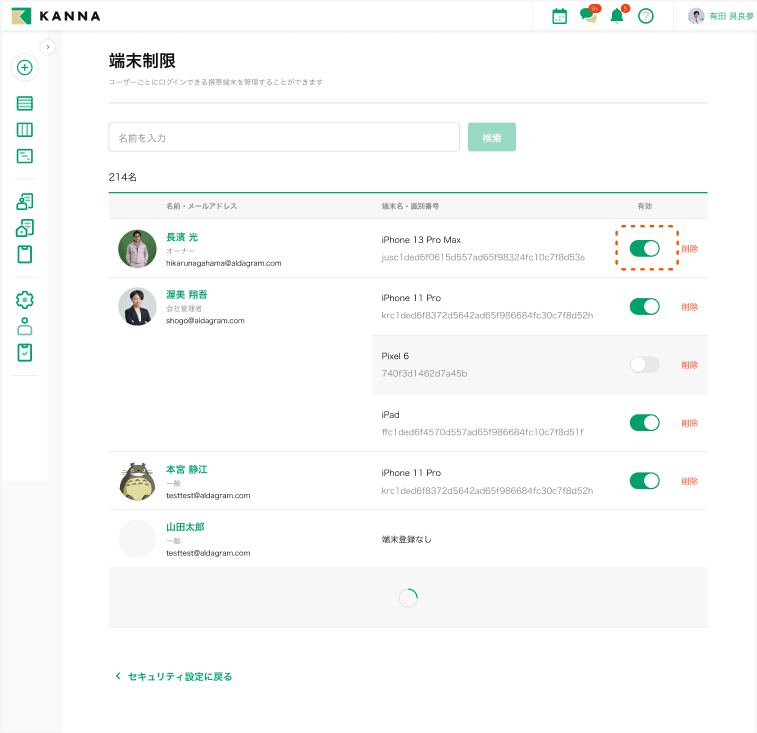
Task: Open chat messages icon in header
Action: tap(589, 16)
